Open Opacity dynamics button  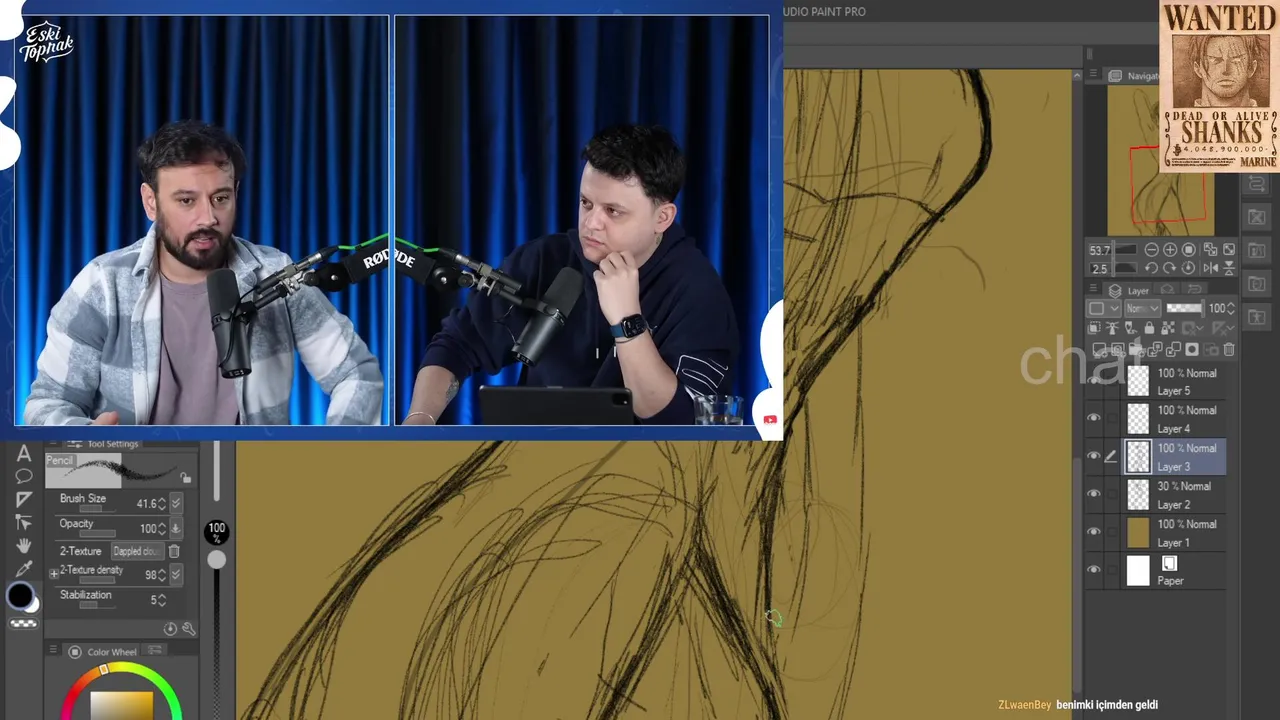[176, 528]
